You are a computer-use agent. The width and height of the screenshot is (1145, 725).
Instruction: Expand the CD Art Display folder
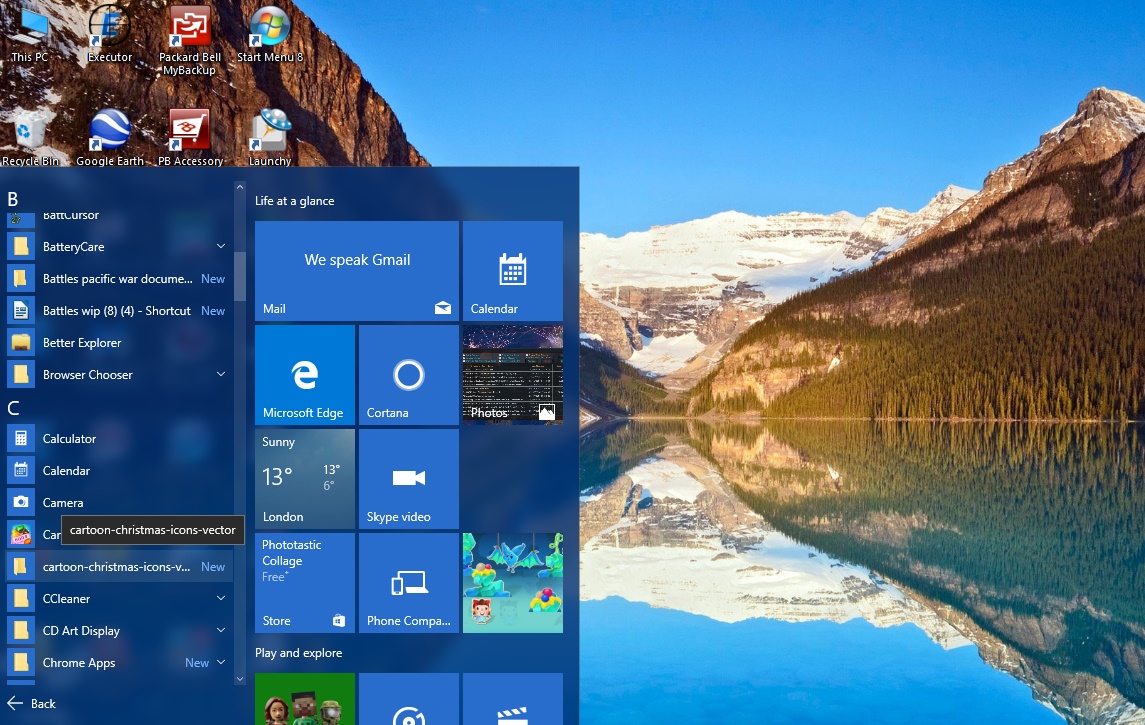pyautogui.click(x=221, y=631)
